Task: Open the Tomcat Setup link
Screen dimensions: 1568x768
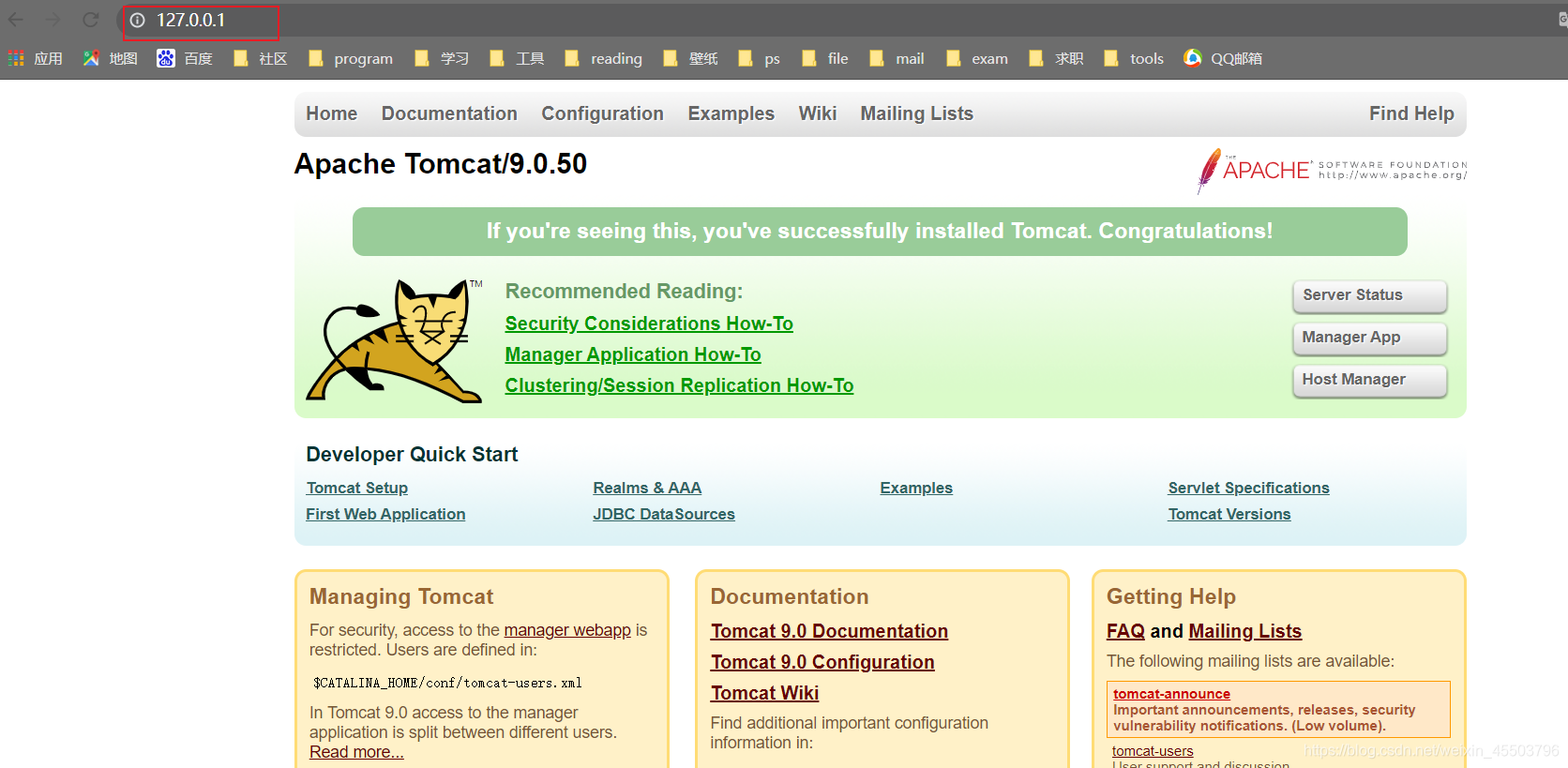Action: 356,488
